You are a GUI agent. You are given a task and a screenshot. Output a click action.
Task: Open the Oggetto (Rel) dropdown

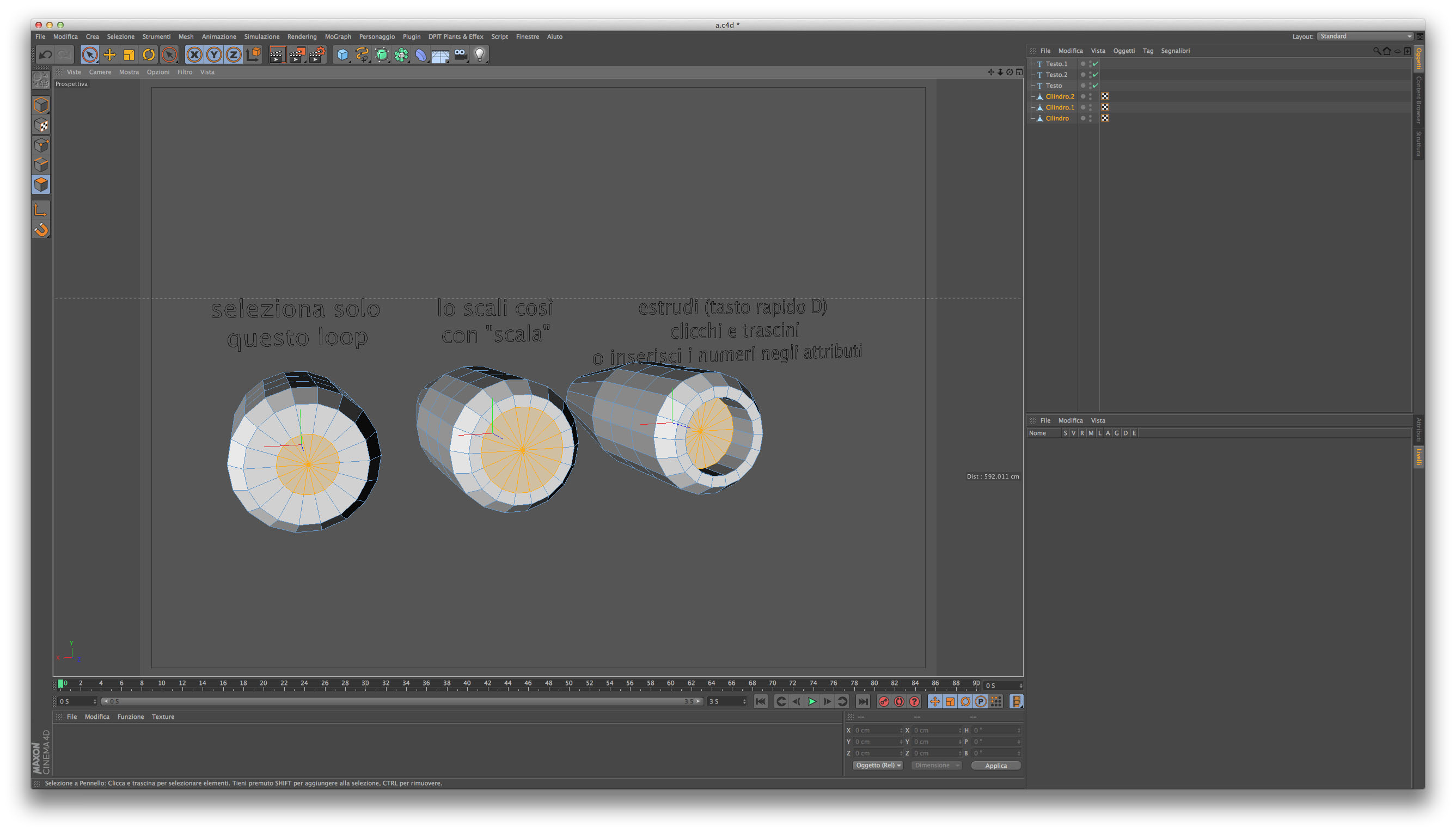tap(877, 766)
